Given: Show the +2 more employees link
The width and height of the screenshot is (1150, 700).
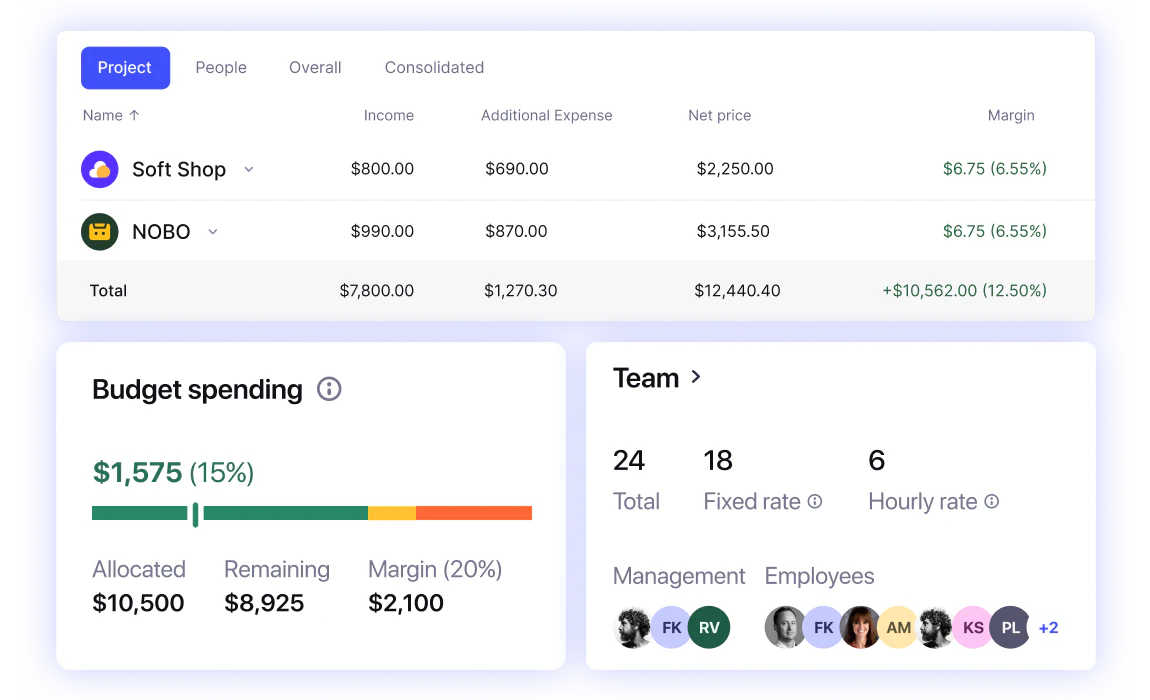Looking at the screenshot, I should (1049, 628).
